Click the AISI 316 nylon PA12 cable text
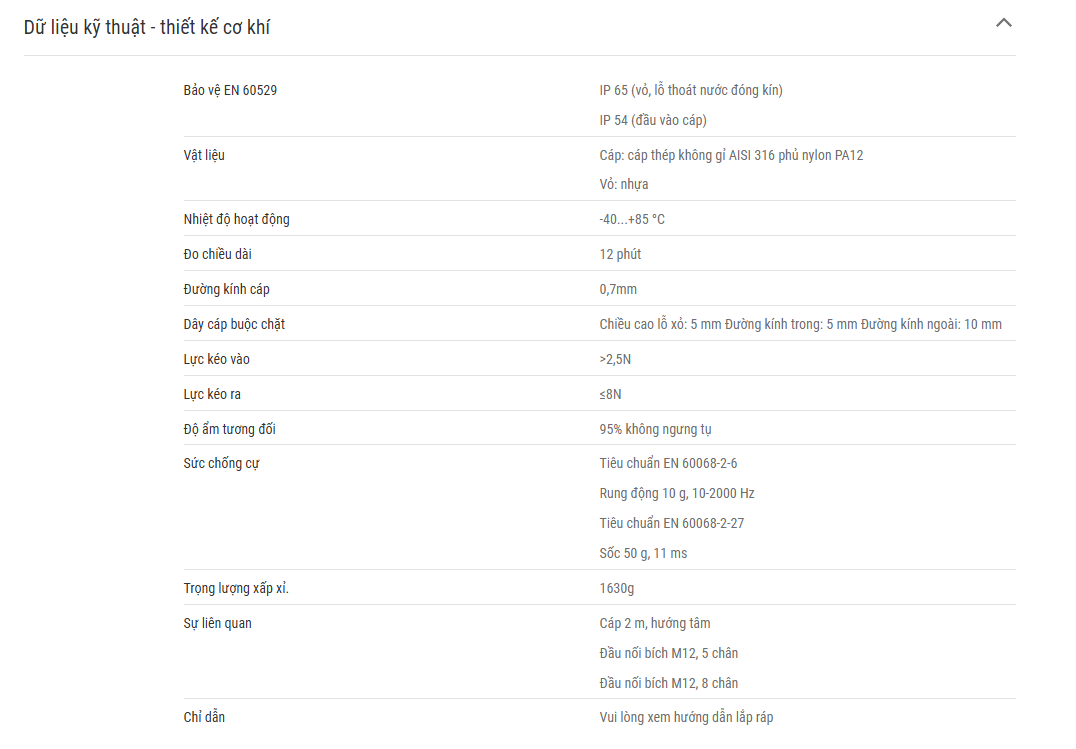The height and width of the screenshot is (749, 1076). 731,155
